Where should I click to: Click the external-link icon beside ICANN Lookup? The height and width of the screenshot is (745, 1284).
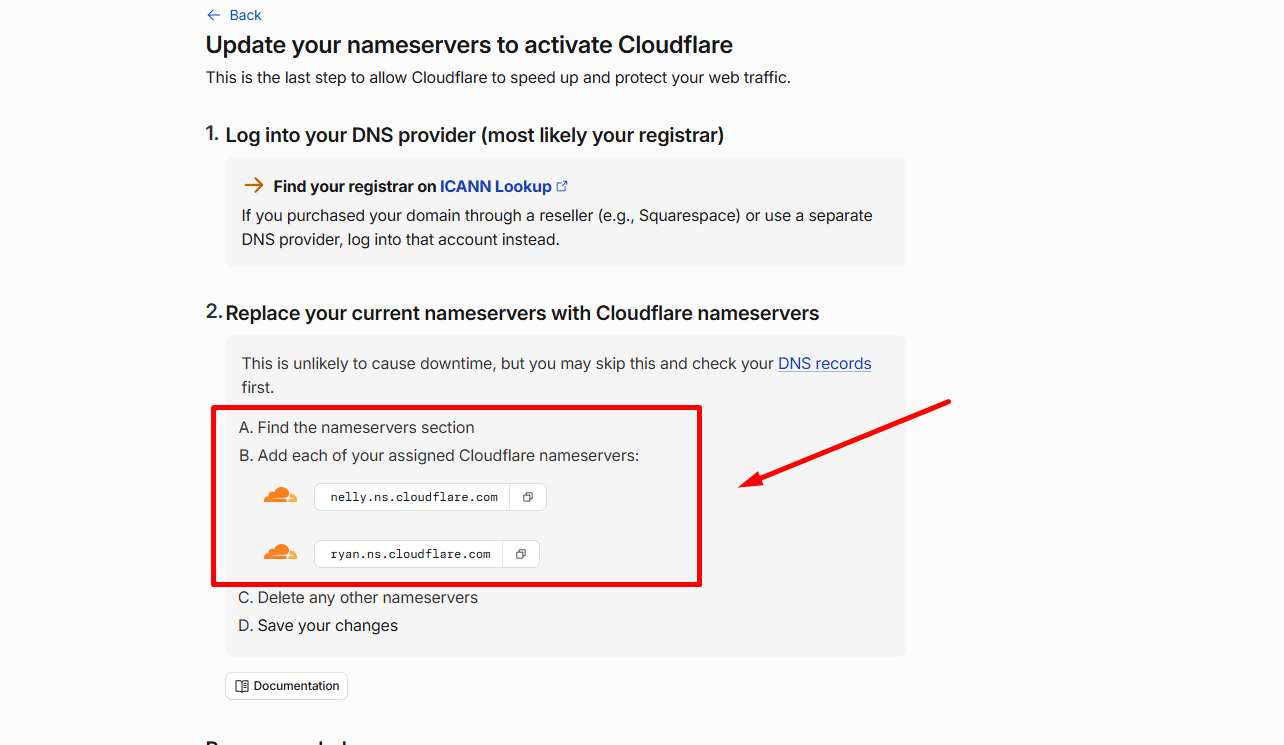562,186
